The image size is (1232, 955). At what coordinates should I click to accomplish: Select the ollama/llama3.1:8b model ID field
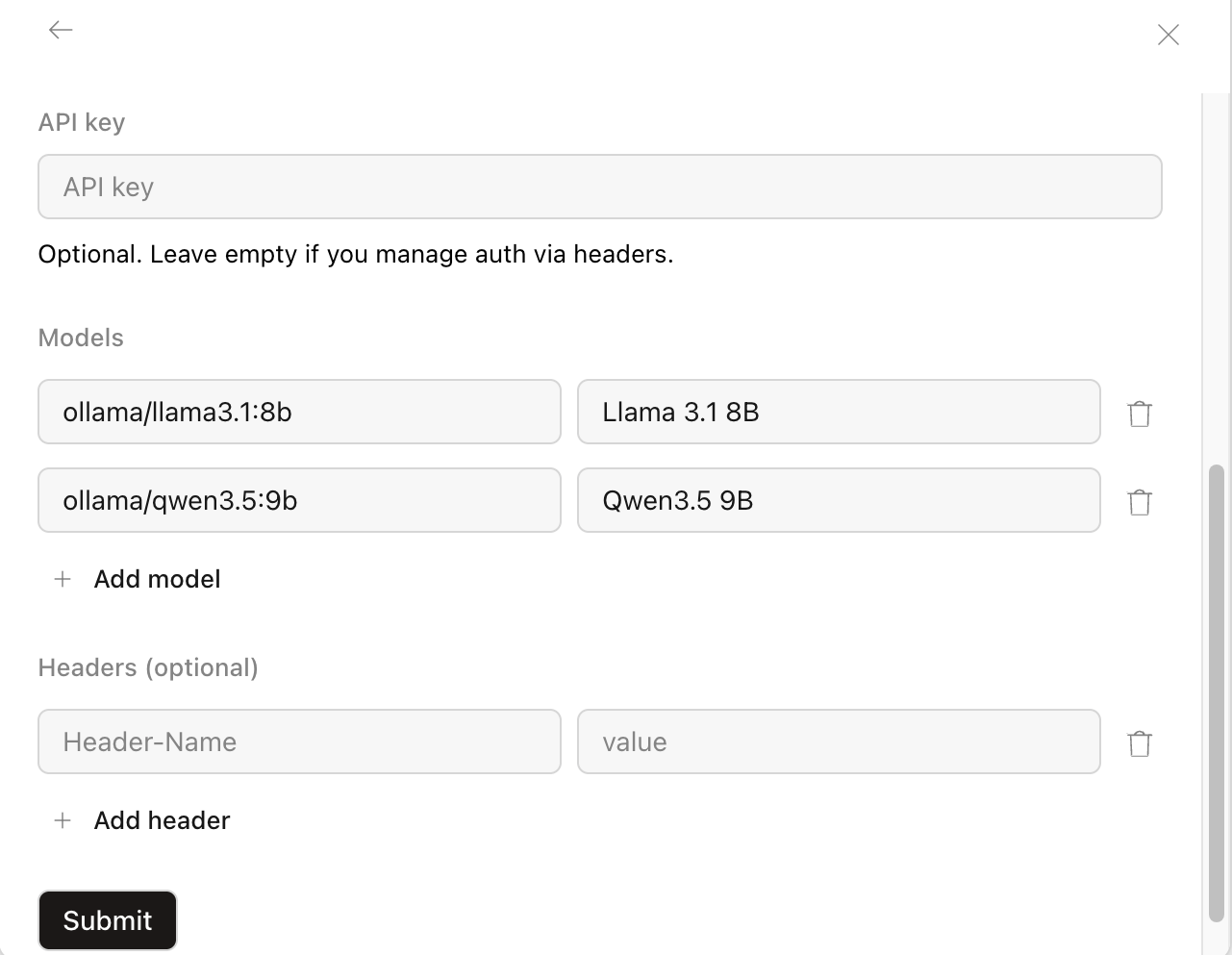299,413
